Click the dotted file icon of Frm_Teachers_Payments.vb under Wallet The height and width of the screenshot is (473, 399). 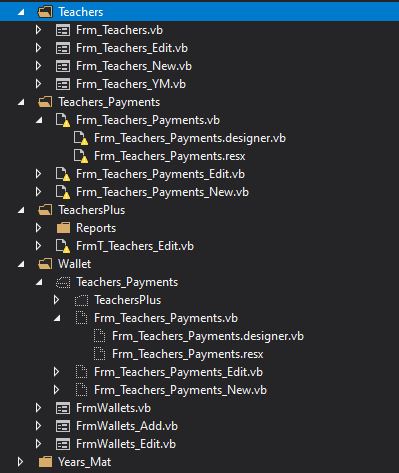[x=81, y=318]
